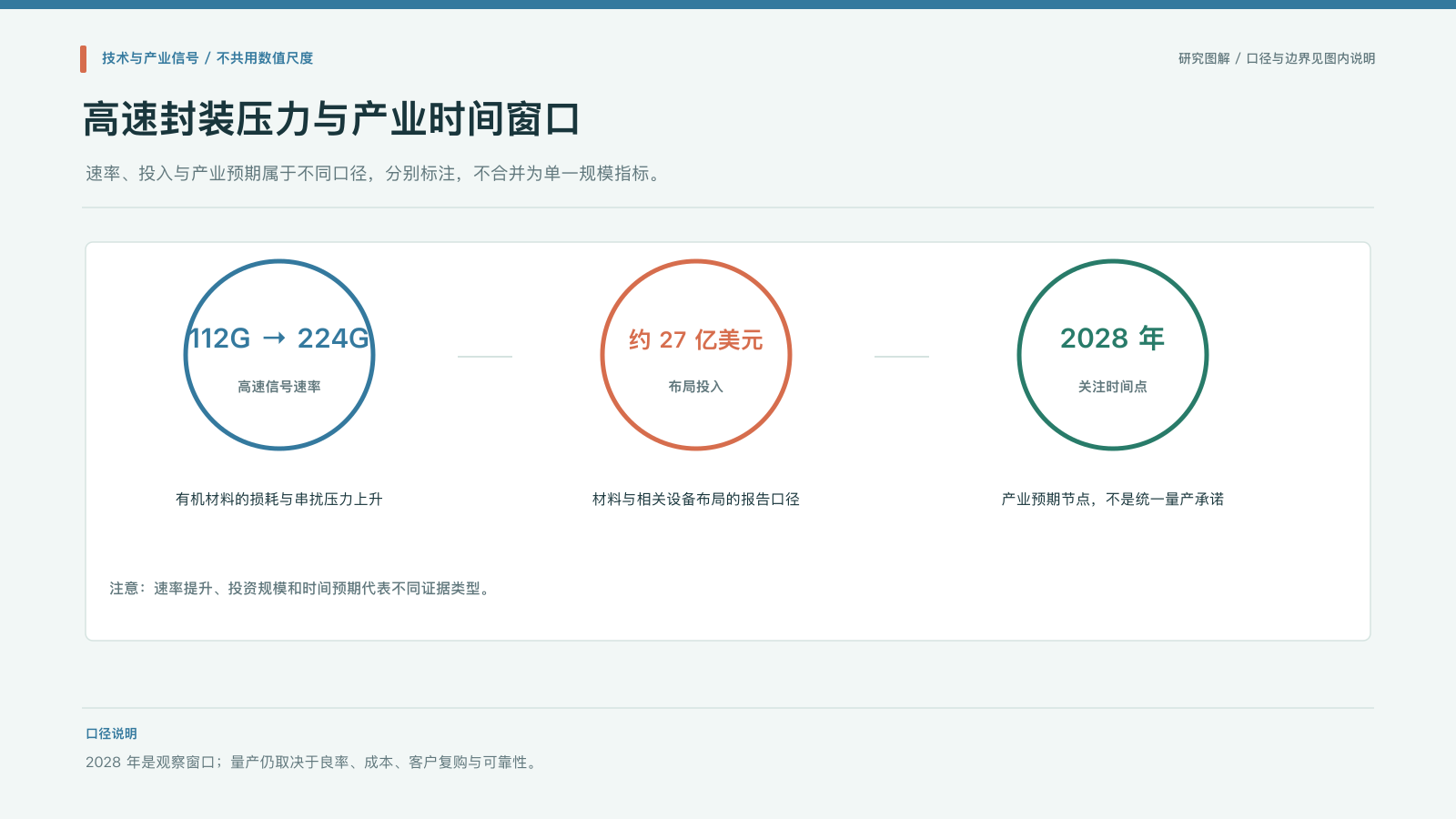Click the value '112G → 224G'

click(279, 339)
